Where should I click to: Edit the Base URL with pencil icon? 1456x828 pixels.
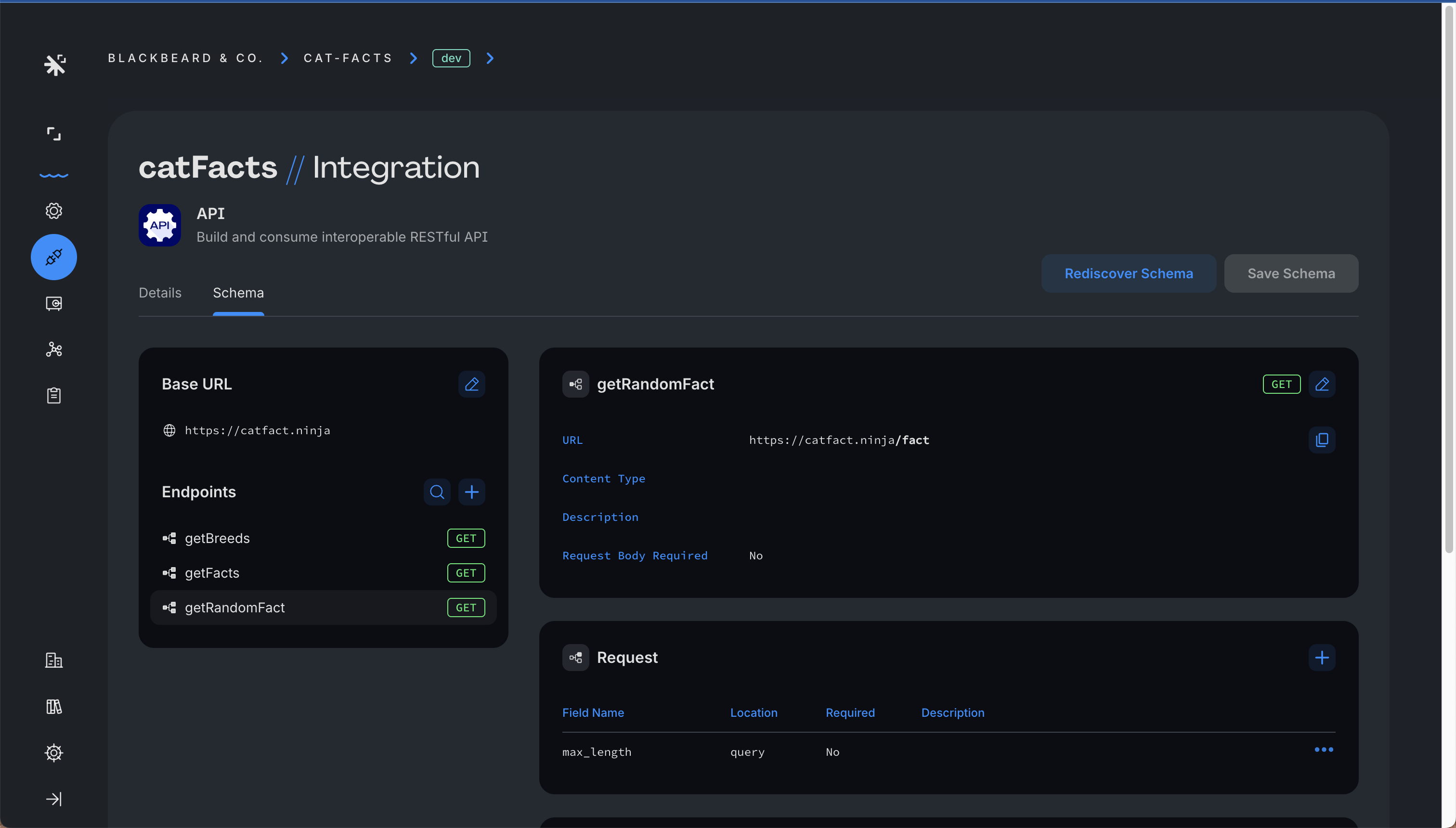tap(471, 385)
